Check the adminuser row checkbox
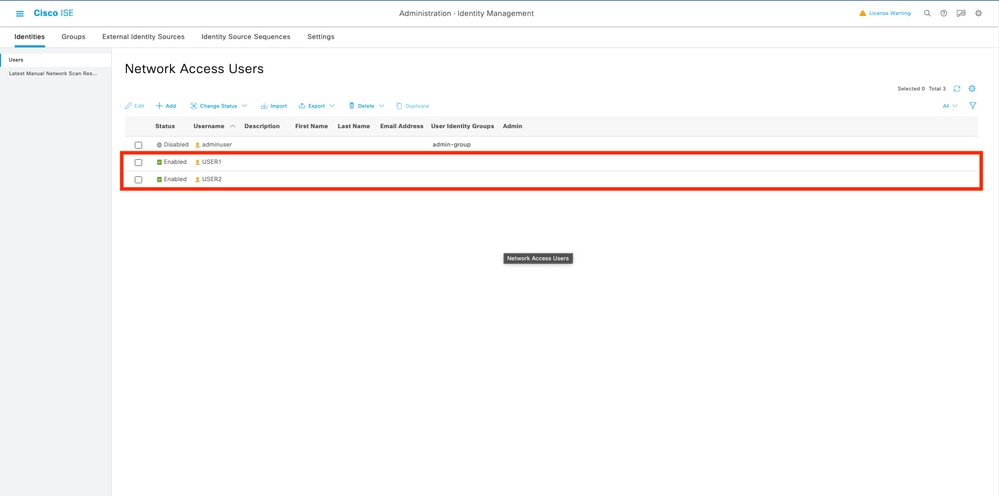Image resolution: width=999 pixels, height=496 pixels. (138, 145)
